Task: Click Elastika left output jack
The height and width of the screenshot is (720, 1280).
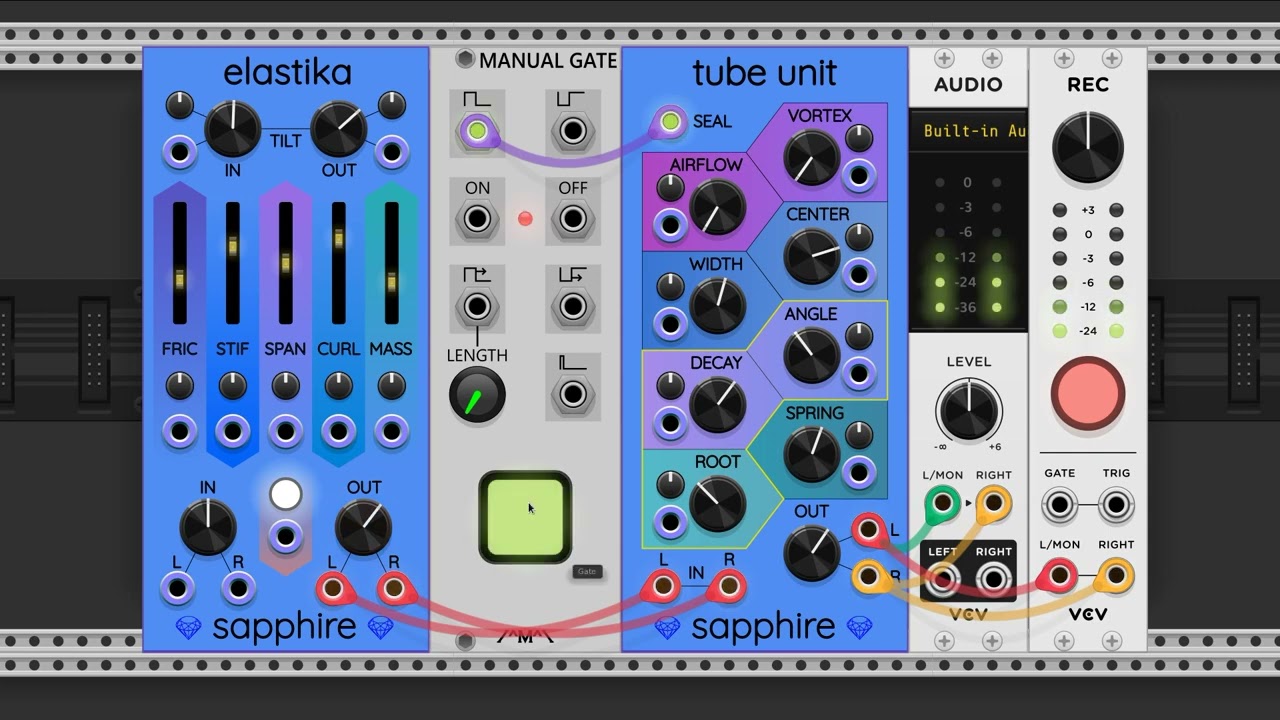Action: coord(333,589)
